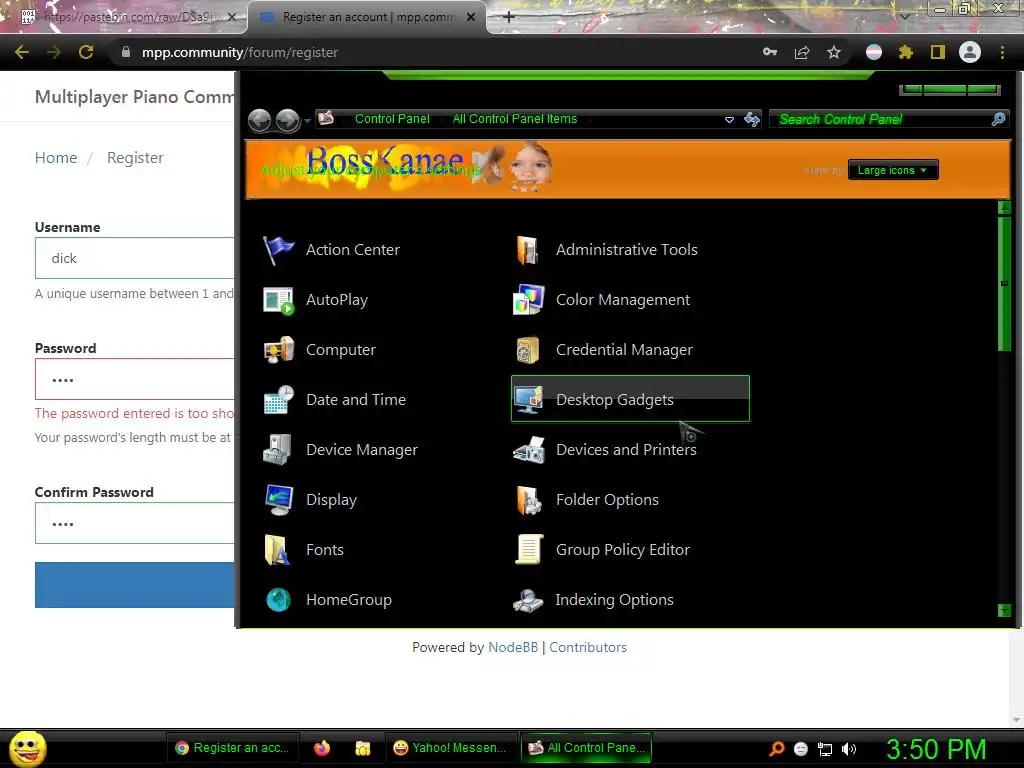Launch Firefox from the taskbar
The image size is (1024, 768).
click(322, 748)
